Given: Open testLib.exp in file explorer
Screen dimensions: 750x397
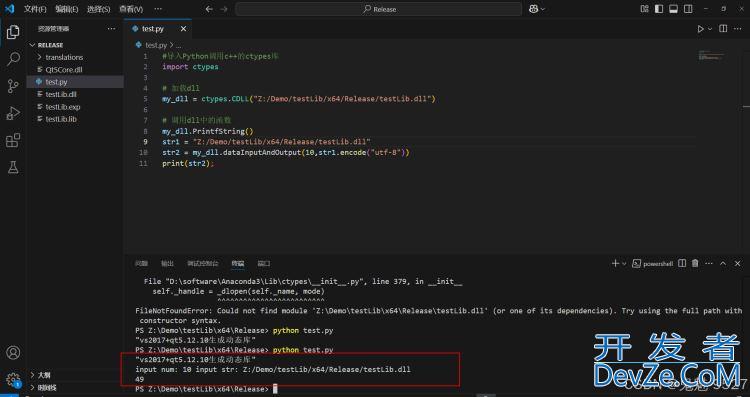Looking at the screenshot, I should [x=76, y=107].
